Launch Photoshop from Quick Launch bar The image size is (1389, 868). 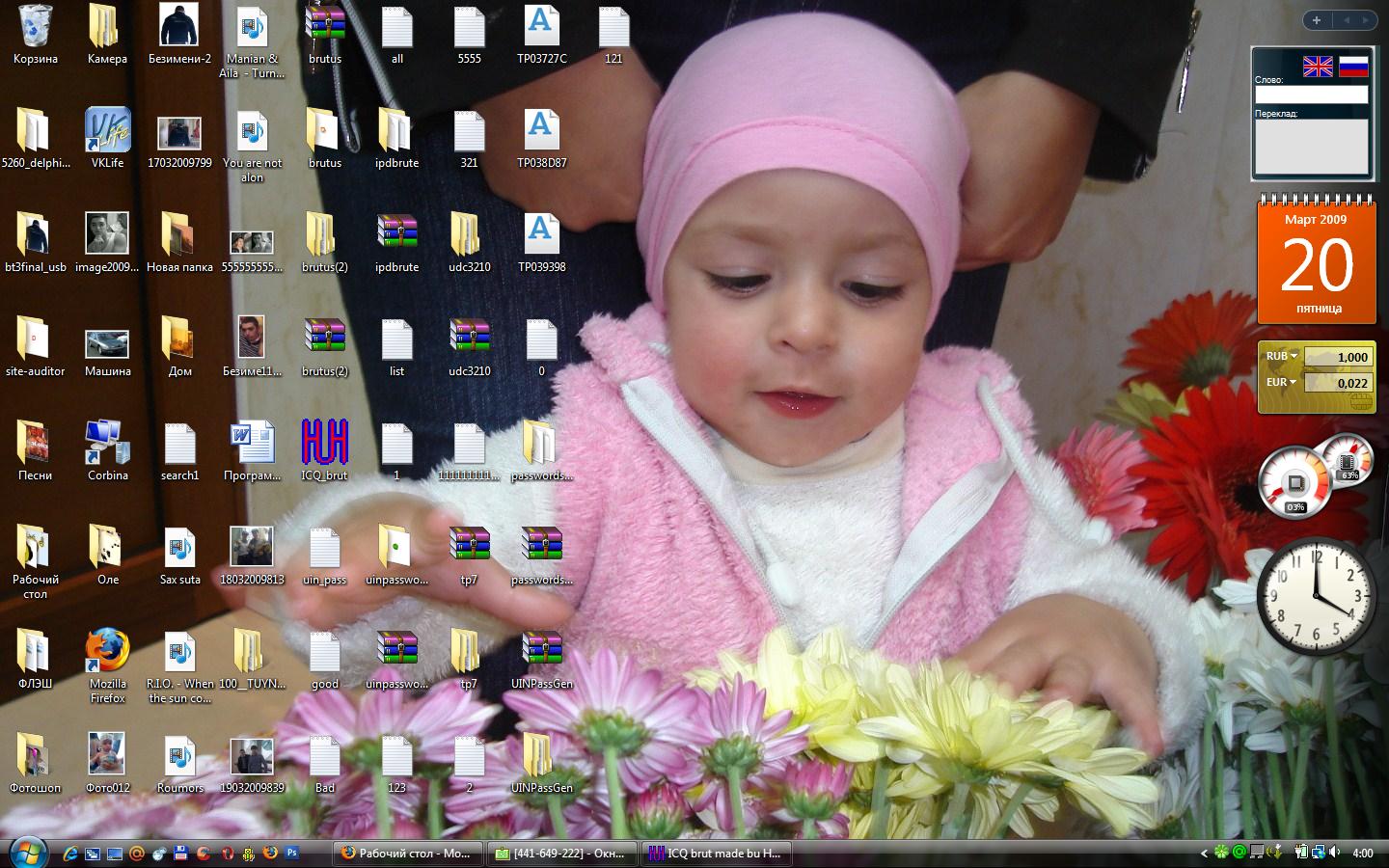[x=291, y=853]
